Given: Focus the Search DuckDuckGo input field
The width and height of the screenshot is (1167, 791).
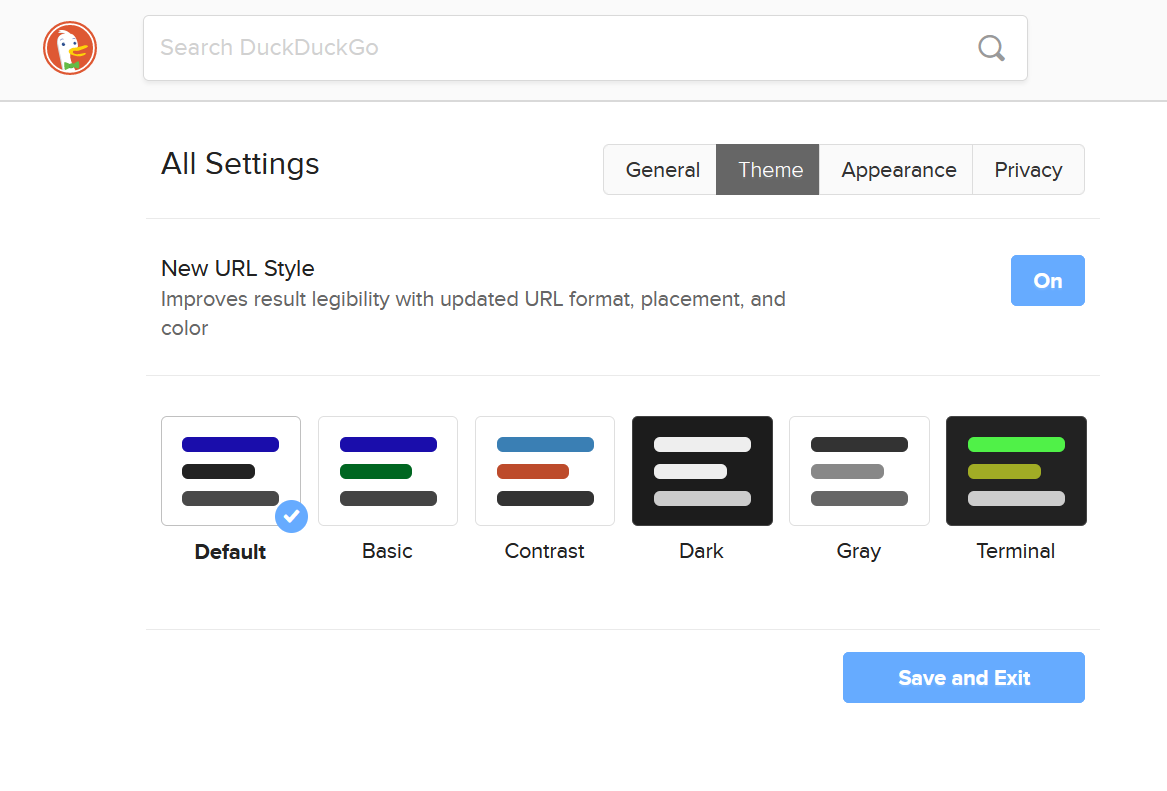Looking at the screenshot, I should (x=585, y=48).
